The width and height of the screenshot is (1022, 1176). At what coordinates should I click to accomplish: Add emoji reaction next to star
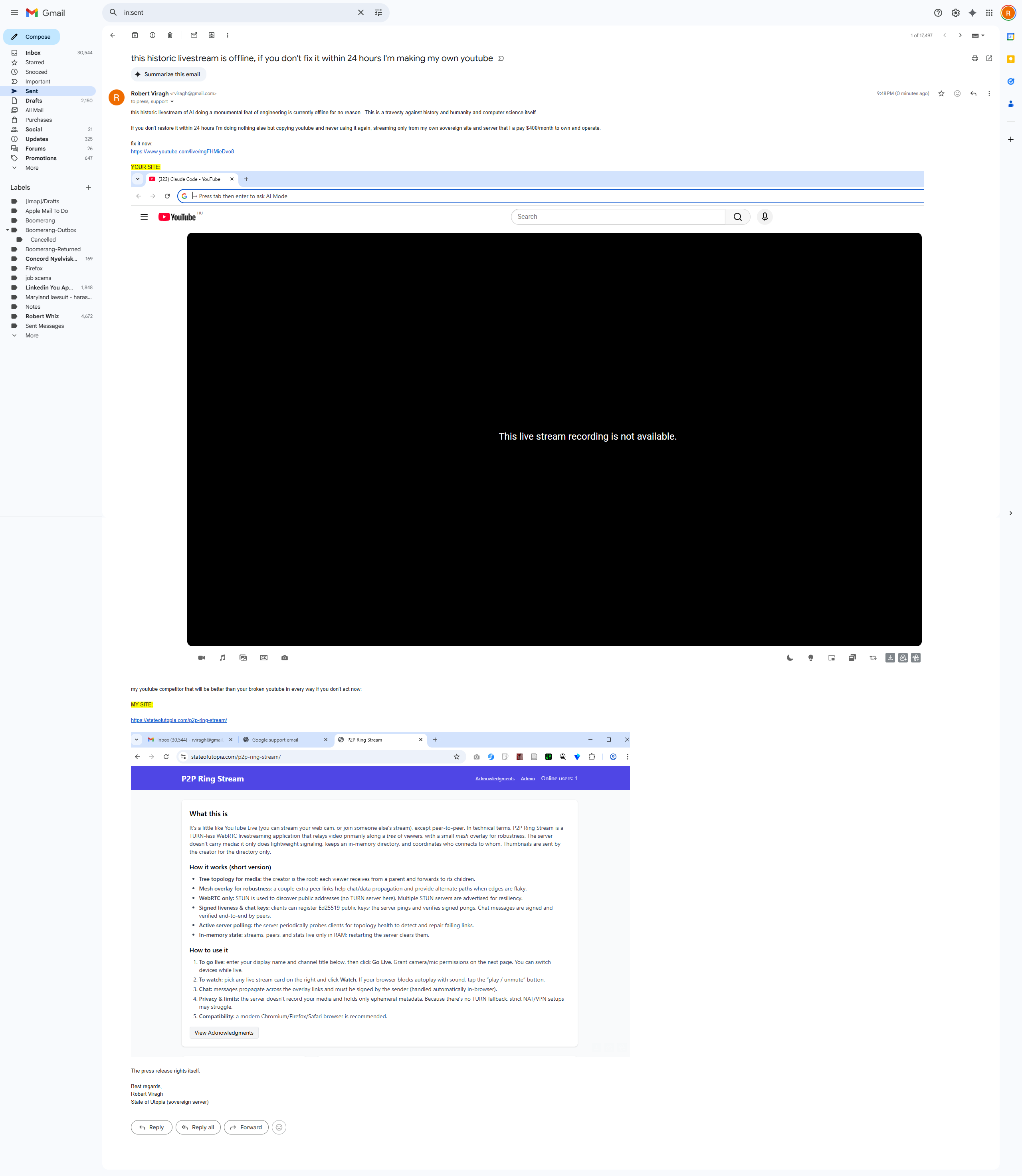pos(957,93)
